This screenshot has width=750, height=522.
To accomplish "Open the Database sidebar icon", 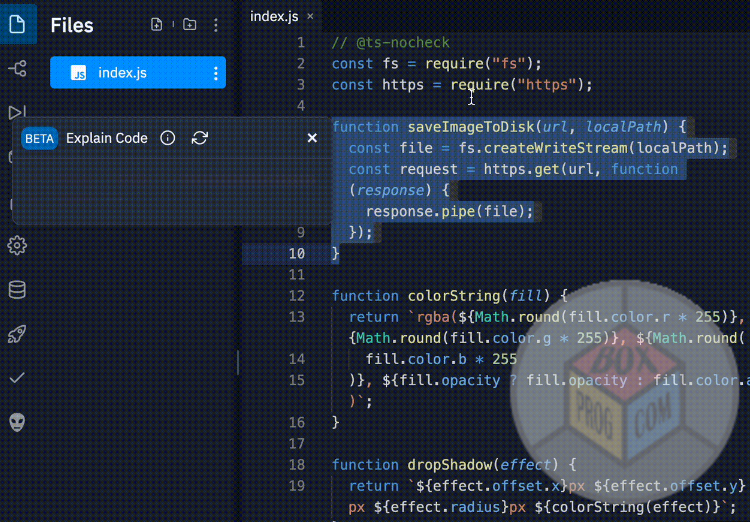I will 17,290.
